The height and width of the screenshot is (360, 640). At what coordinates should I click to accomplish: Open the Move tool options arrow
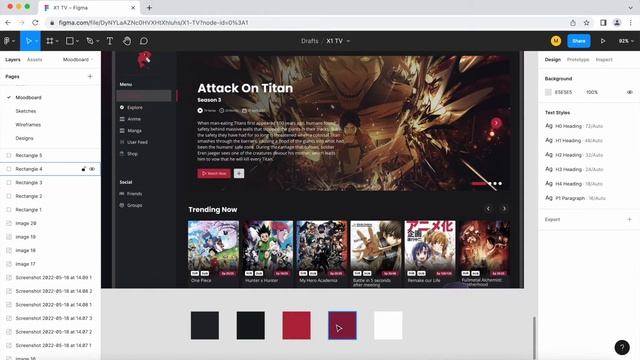(x=36, y=41)
